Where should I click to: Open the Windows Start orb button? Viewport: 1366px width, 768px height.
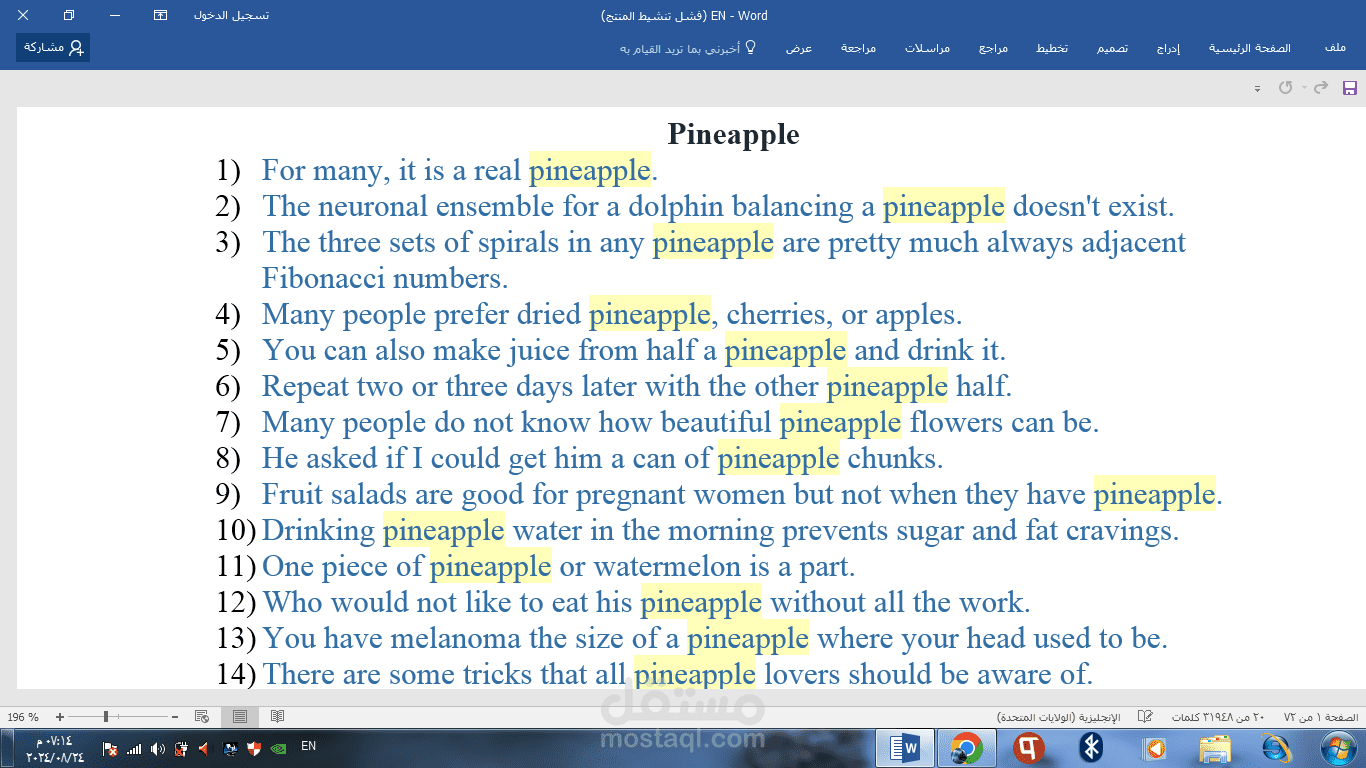(x=1337, y=747)
